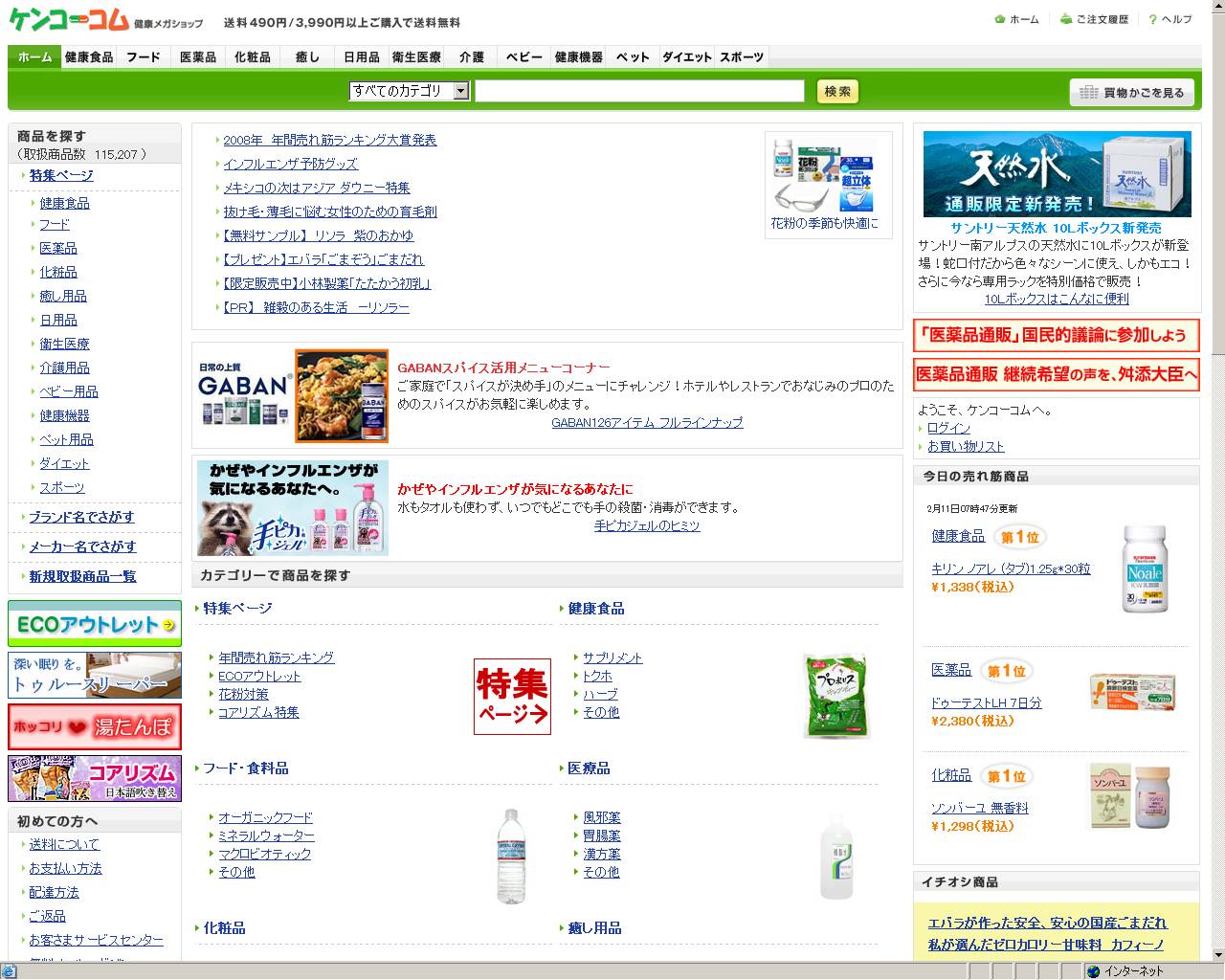Click the 医薬品通販 継続希望 red banner

pos(1057,374)
